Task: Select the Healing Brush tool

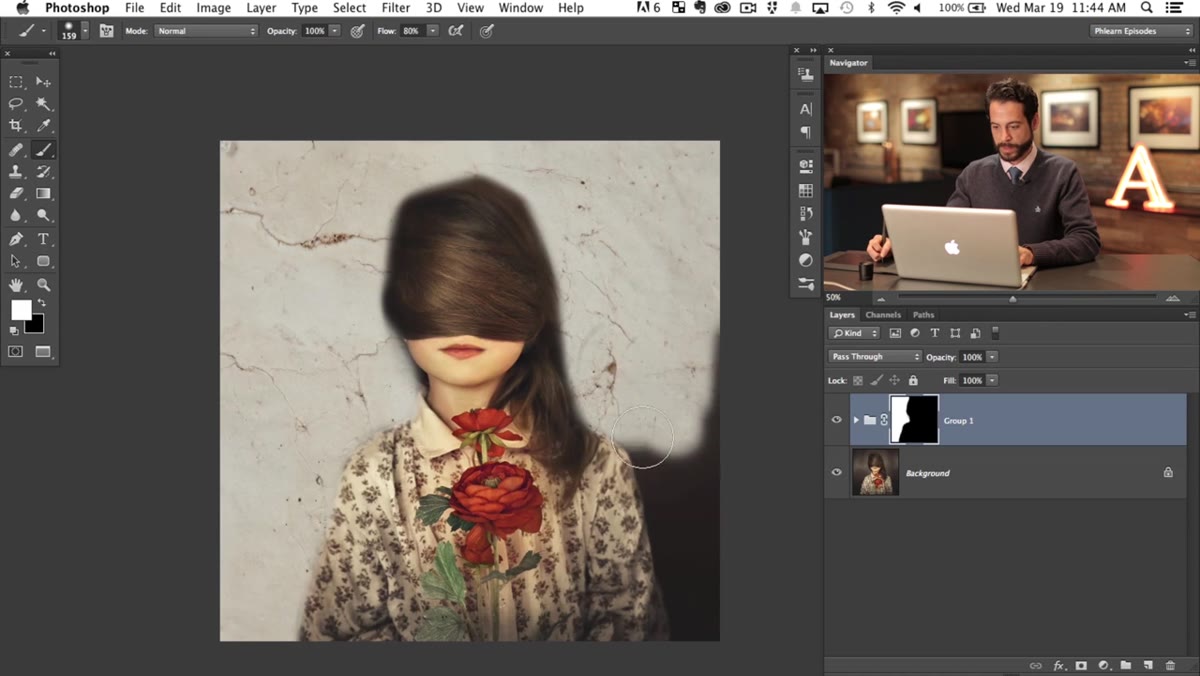Action: (16, 150)
